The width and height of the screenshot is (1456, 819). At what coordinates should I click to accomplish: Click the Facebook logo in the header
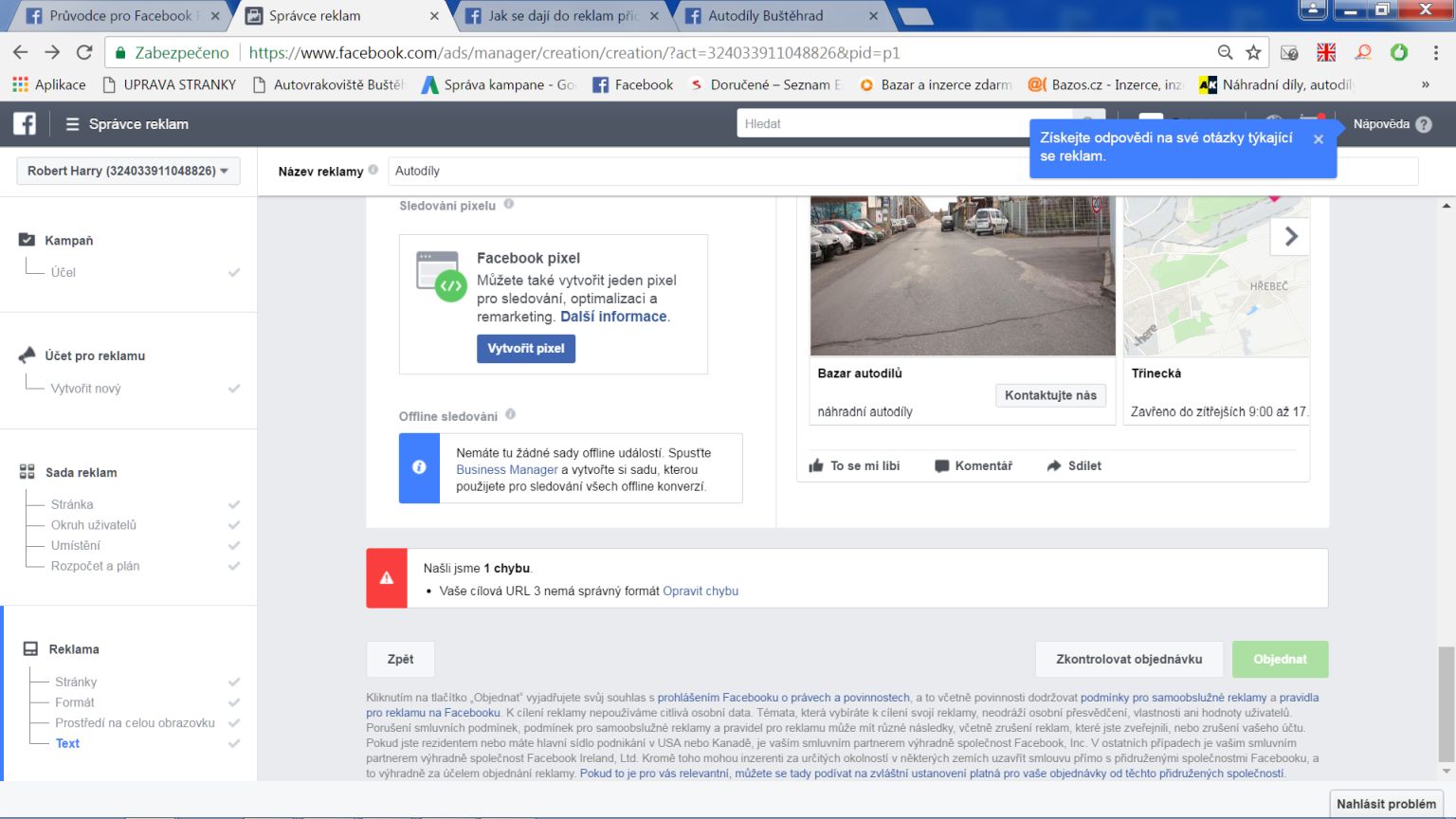tap(25, 123)
